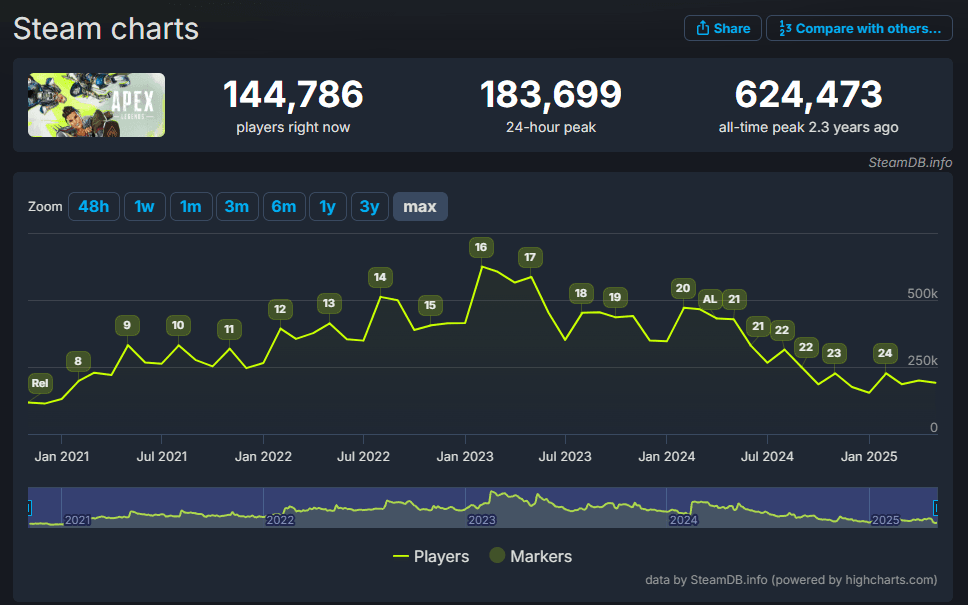The height and width of the screenshot is (605, 968).
Task: Click season marker 18
Action: pyautogui.click(x=581, y=293)
